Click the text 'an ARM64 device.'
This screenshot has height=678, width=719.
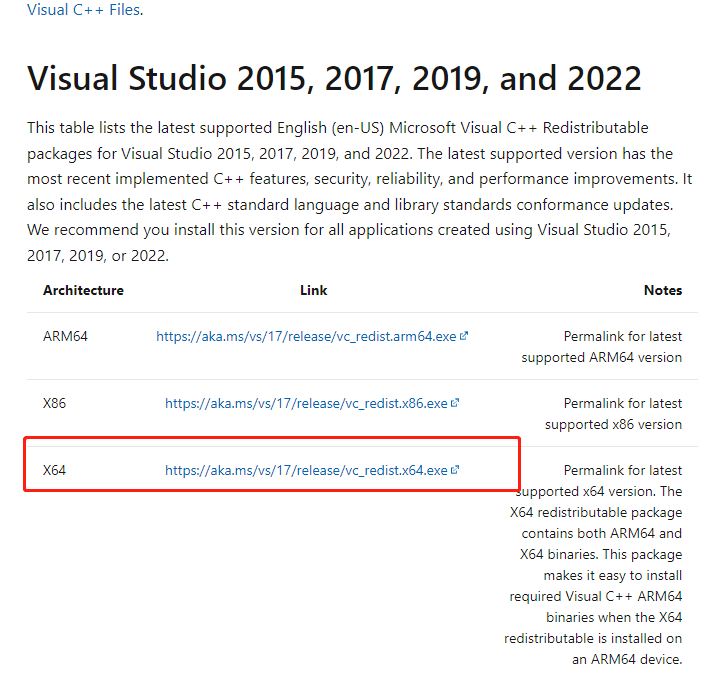pos(627,659)
